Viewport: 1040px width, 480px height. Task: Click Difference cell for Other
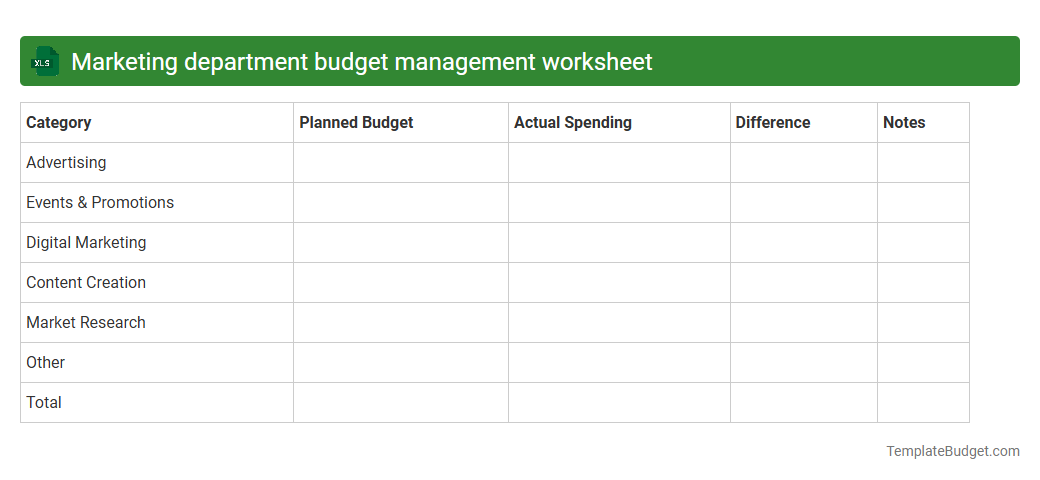(x=804, y=363)
